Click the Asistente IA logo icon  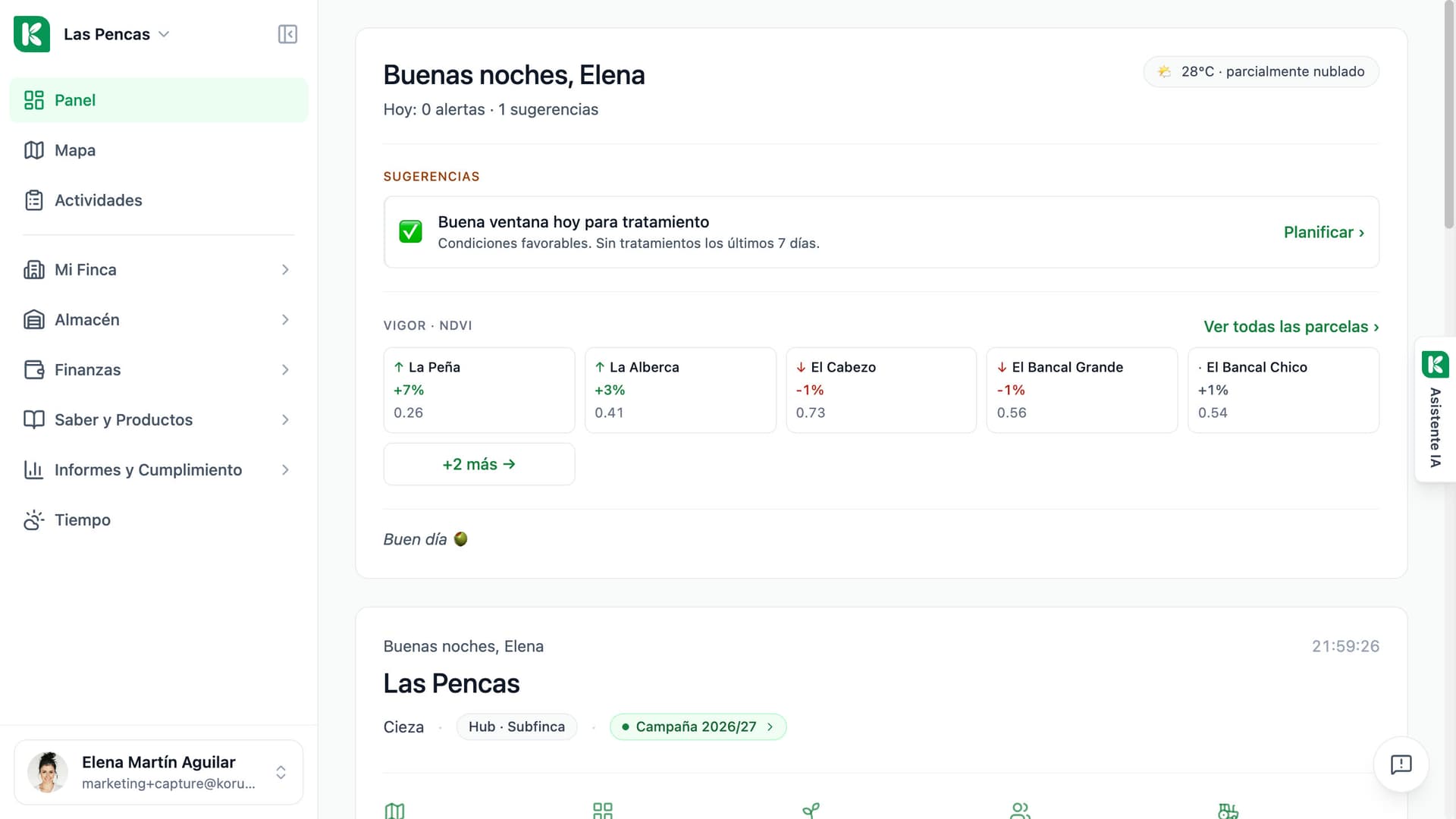tap(1435, 365)
